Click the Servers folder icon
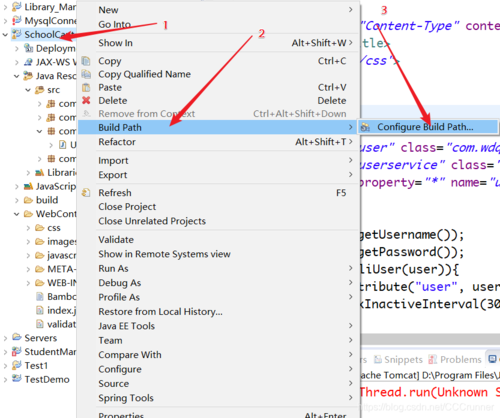This screenshot has height=418, width=500. pyautogui.click(x=17, y=337)
